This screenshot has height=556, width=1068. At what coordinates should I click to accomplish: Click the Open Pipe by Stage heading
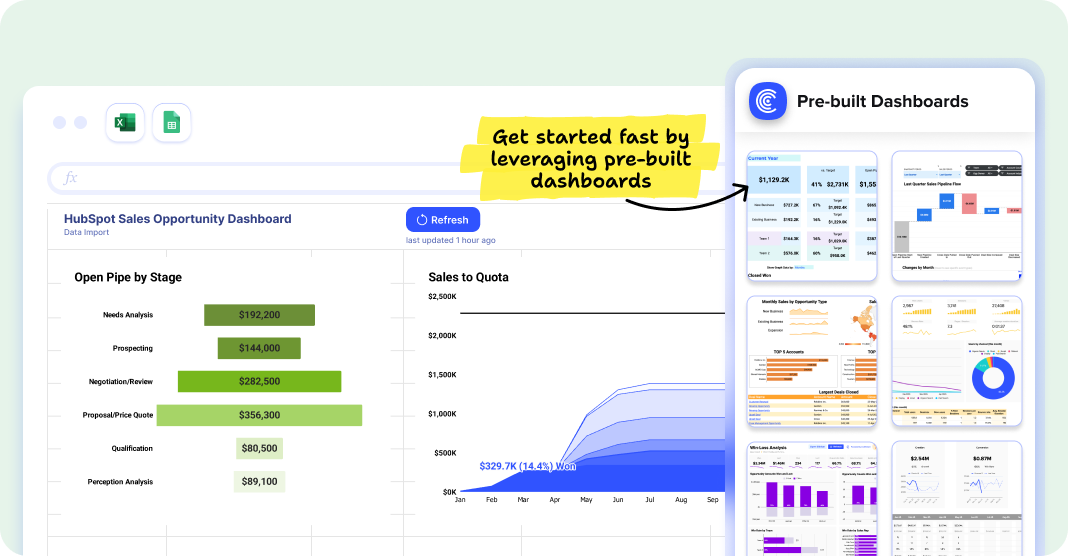(x=128, y=277)
